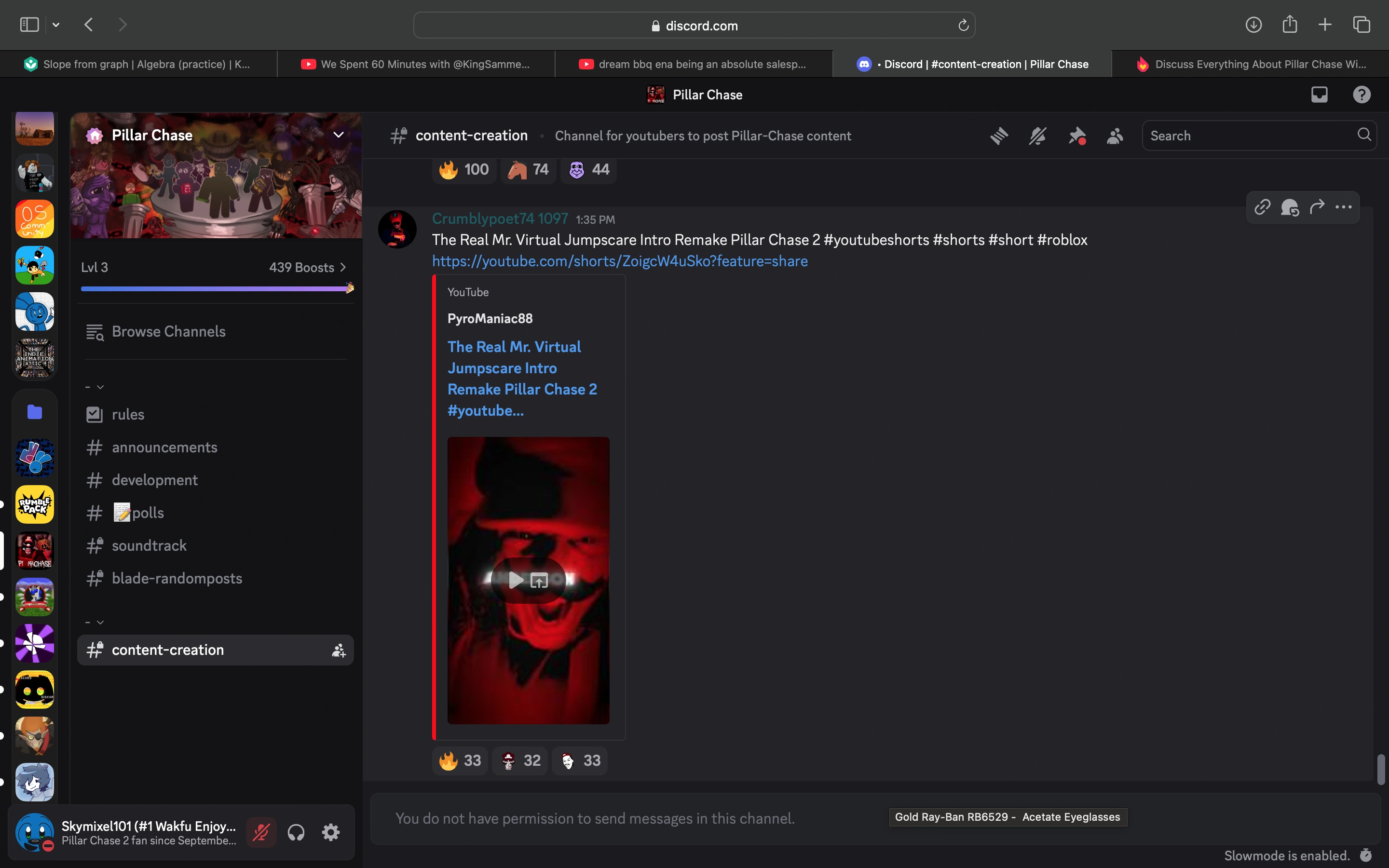Image resolution: width=1389 pixels, height=868 pixels.
Task: Play the embedded YouTube video
Action: (516, 580)
